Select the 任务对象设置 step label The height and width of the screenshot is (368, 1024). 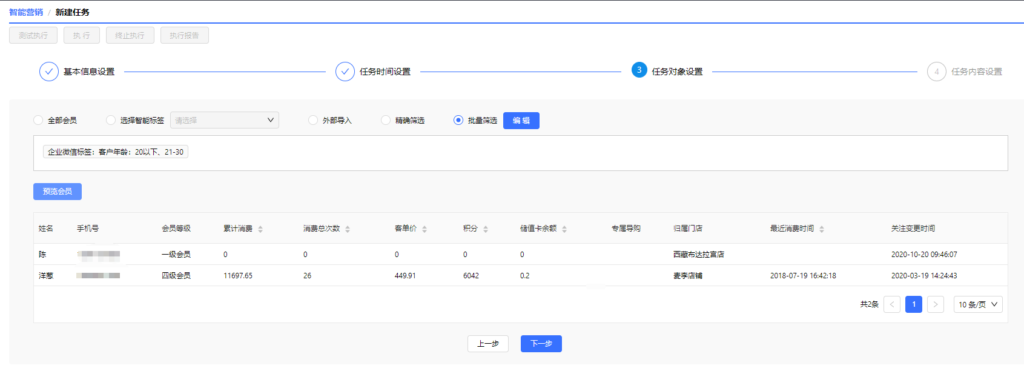point(677,72)
